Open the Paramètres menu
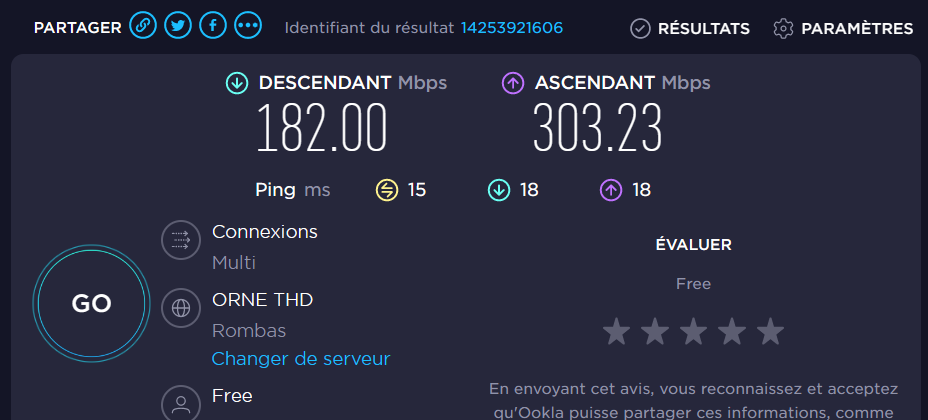928x420 pixels. tap(856, 29)
